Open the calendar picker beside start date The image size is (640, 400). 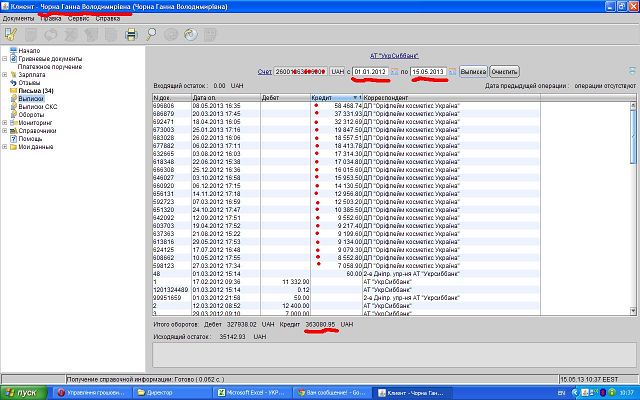[x=394, y=72]
